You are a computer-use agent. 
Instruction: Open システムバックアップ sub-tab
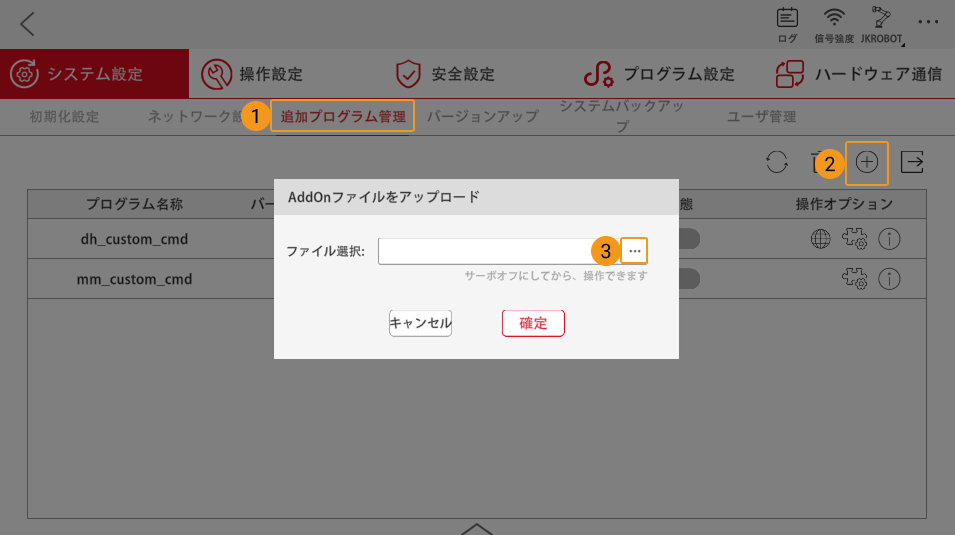[x=622, y=116]
